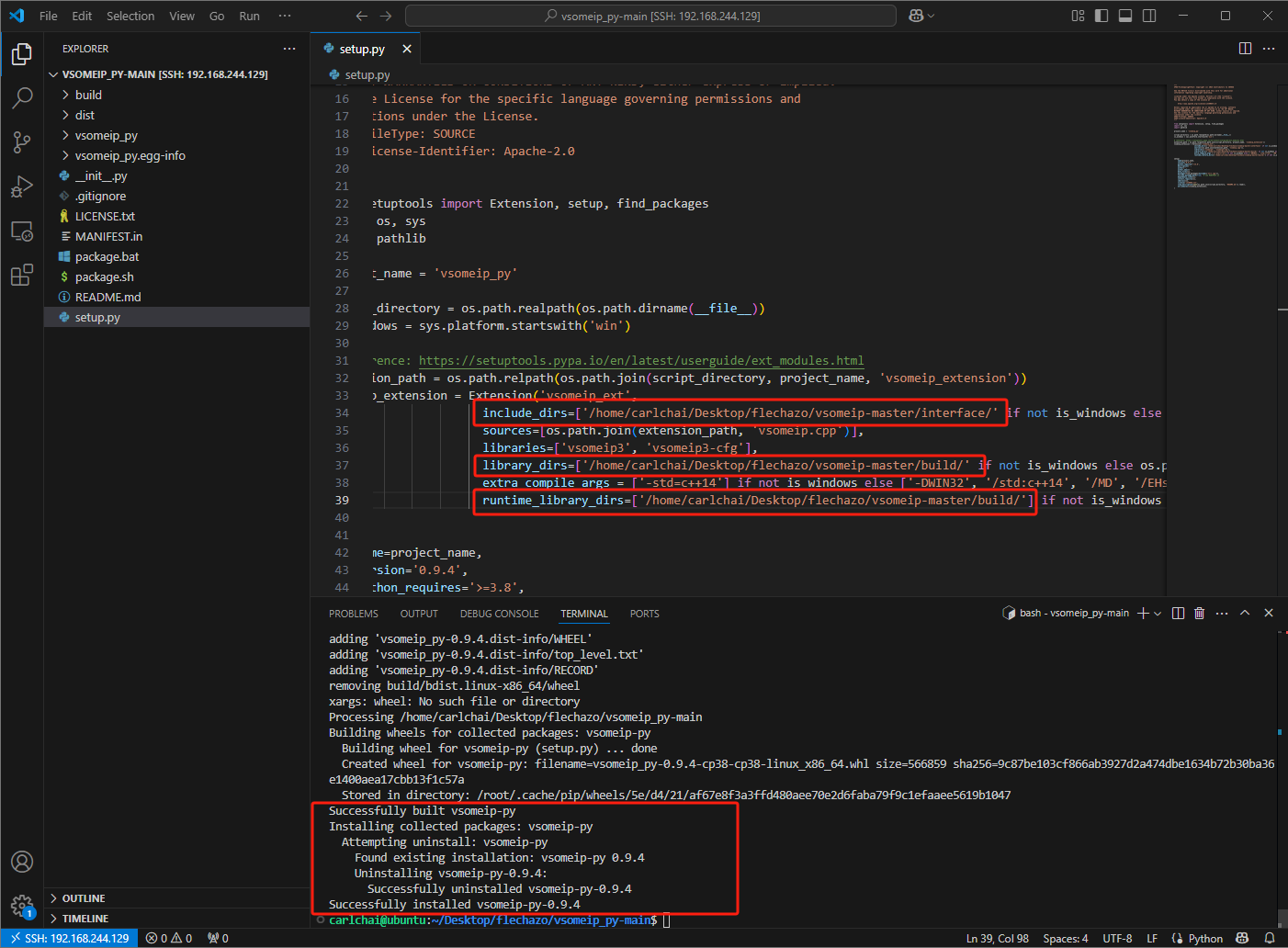This screenshot has width=1288, height=948.
Task: Open the Explorer view in activity bar
Action: click(22, 54)
